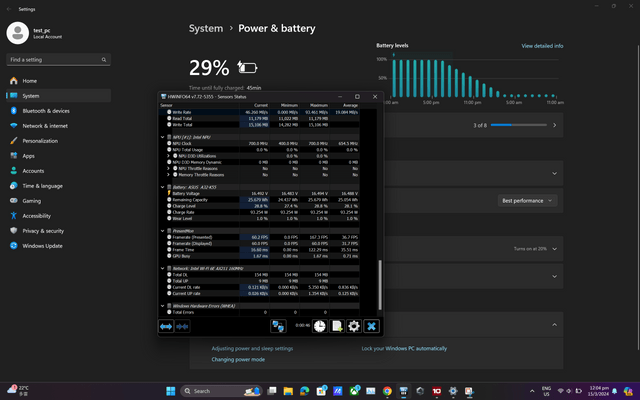
Task: Open Windows Start button on taskbar
Action: (171, 391)
